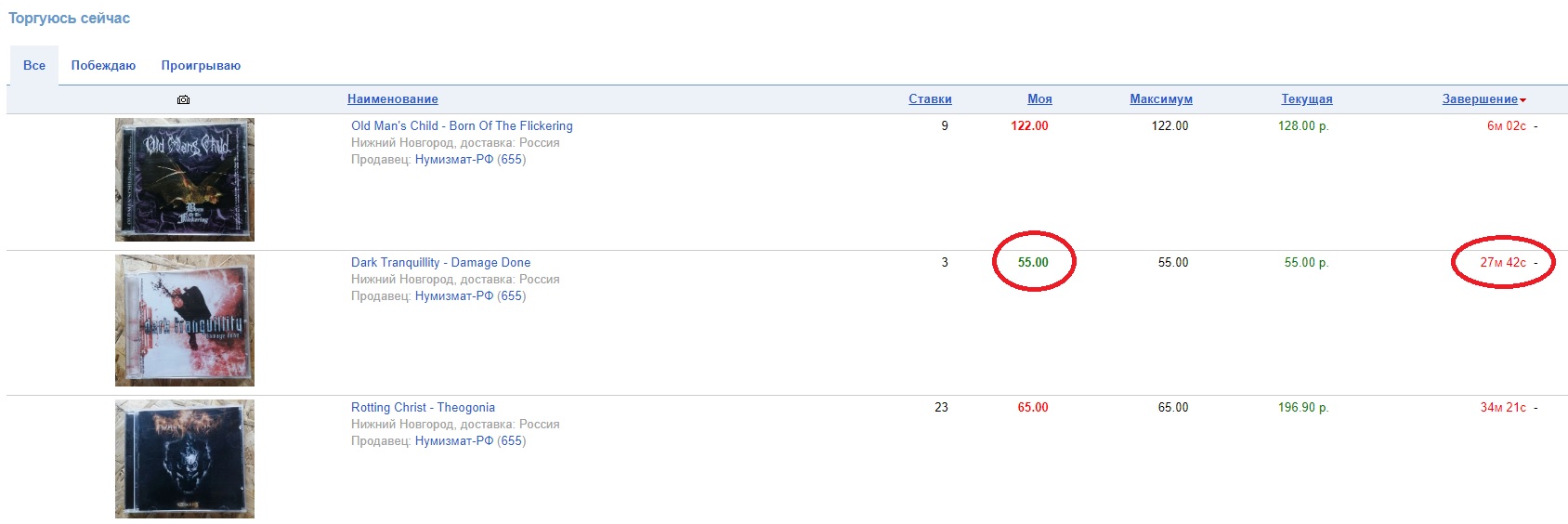Sort by the Текущая column header

coord(1307,99)
